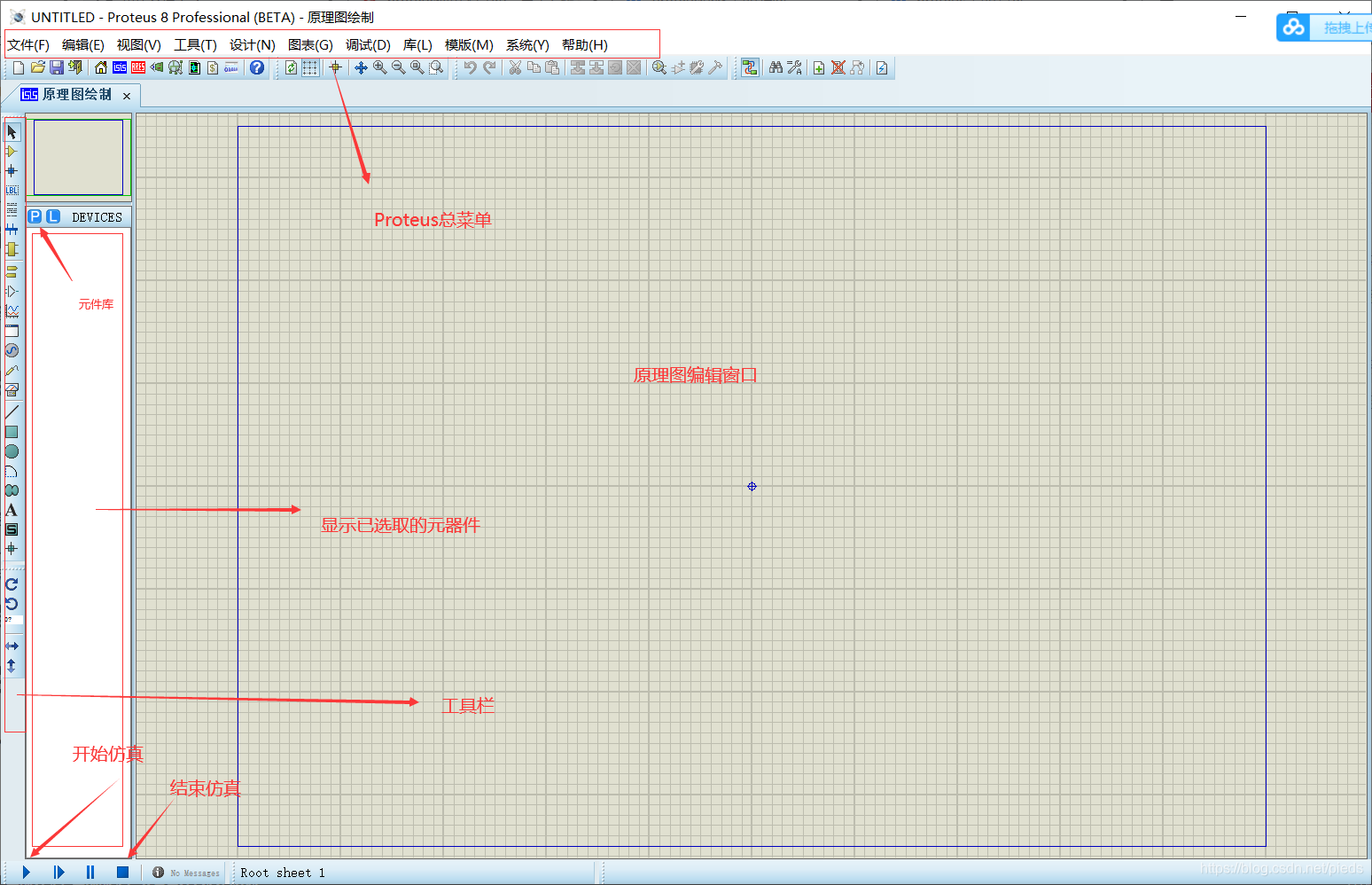Open the packaging tool chip icon
The height and width of the screenshot is (885, 1372).
coord(697,67)
